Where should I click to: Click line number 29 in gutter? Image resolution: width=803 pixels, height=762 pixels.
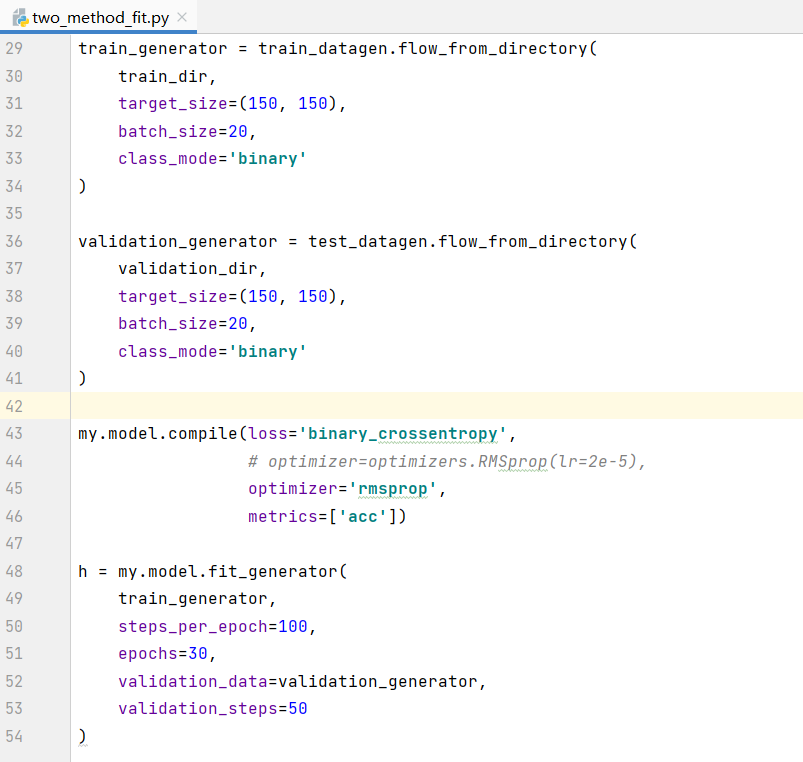14,49
